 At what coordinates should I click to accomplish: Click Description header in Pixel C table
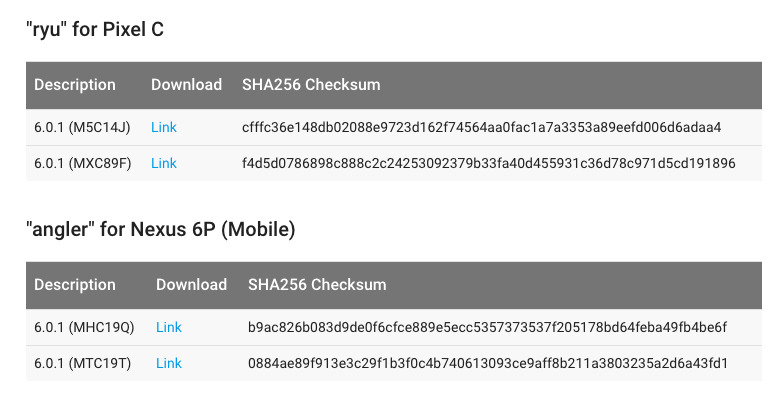click(75, 85)
